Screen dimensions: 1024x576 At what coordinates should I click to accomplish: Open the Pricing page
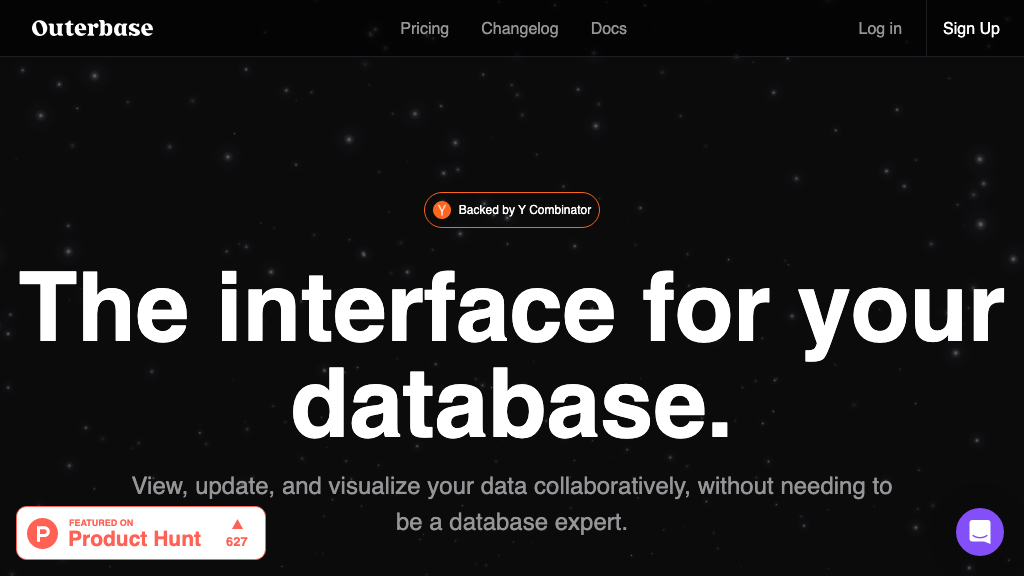(x=424, y=28)
